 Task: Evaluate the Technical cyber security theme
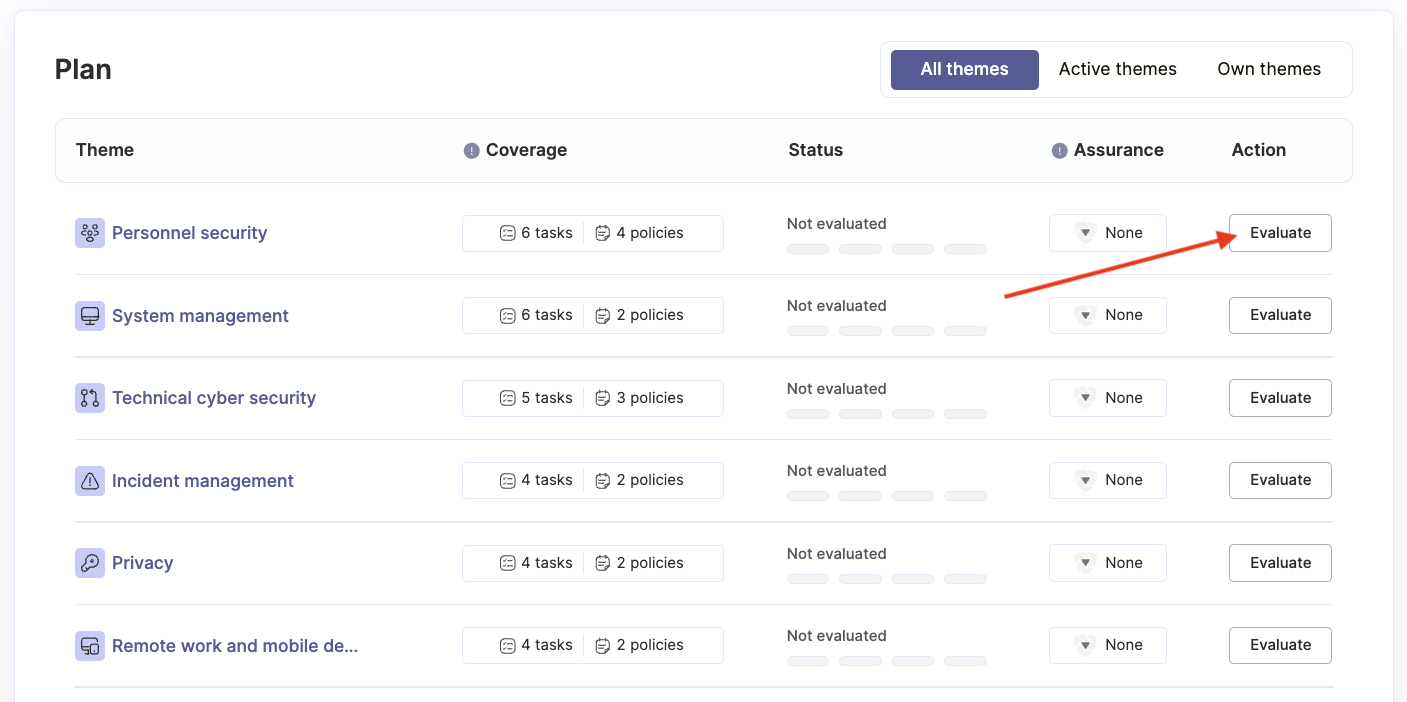[x=1280, y=398]
